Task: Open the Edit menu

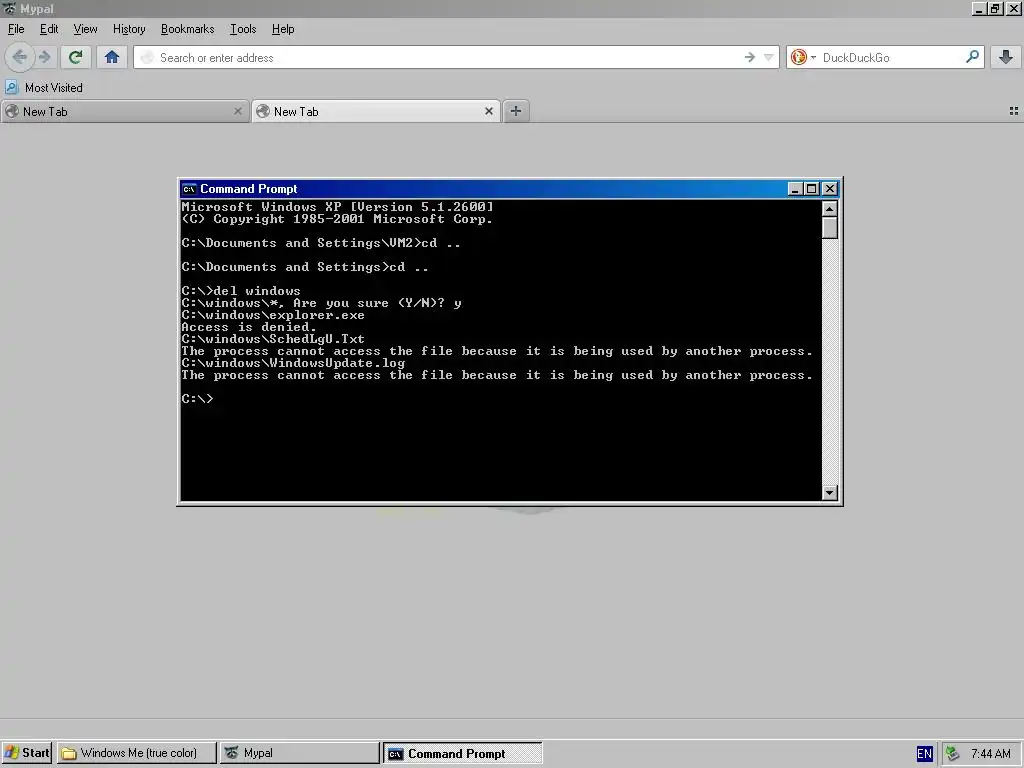Action: pyautogui.click(x=48, y=29)
